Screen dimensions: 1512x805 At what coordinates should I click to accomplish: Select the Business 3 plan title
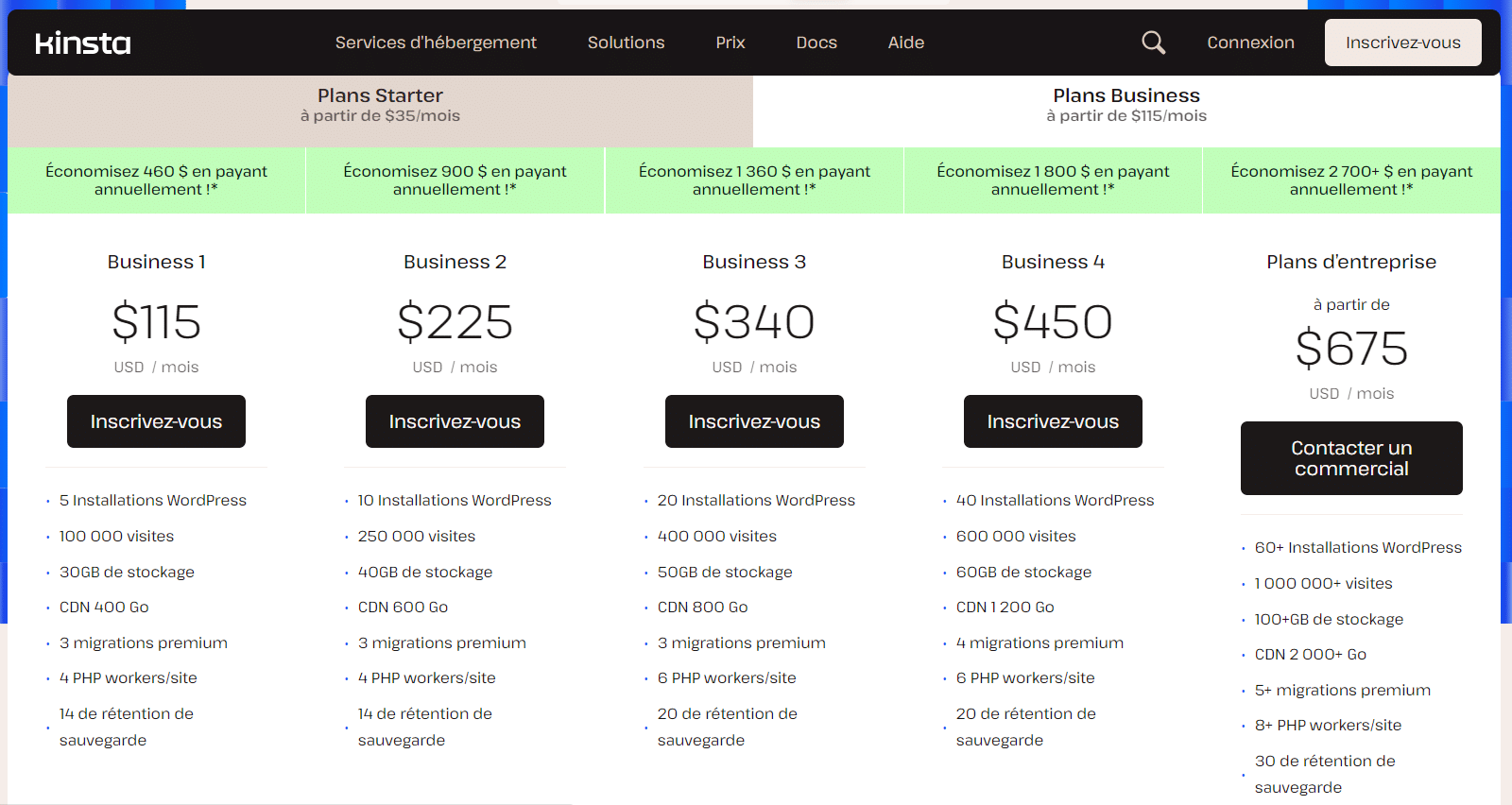coord(754,262)
